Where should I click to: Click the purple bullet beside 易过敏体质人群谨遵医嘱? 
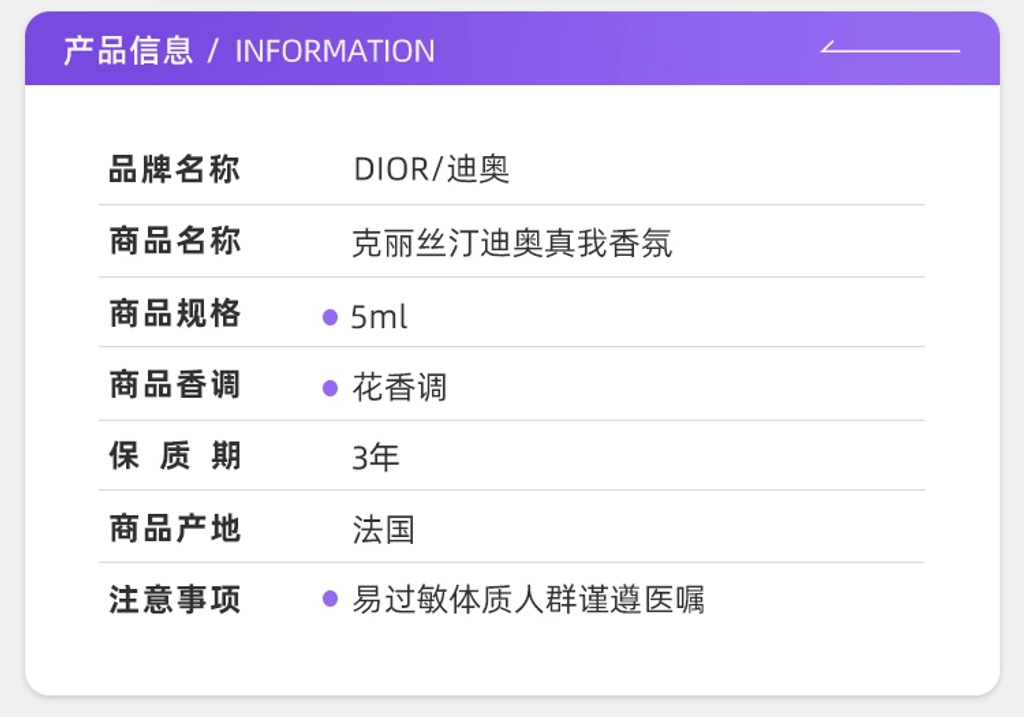point(330,599)
